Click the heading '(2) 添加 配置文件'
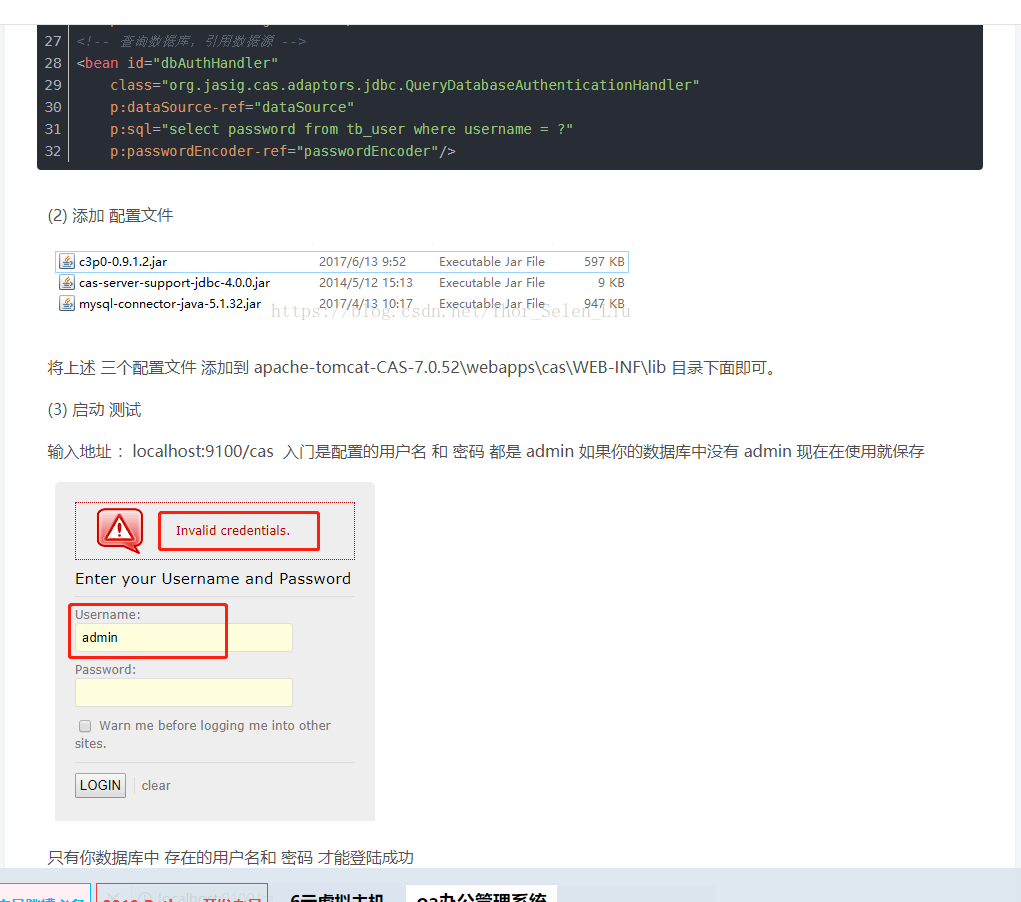 point(110,216)
